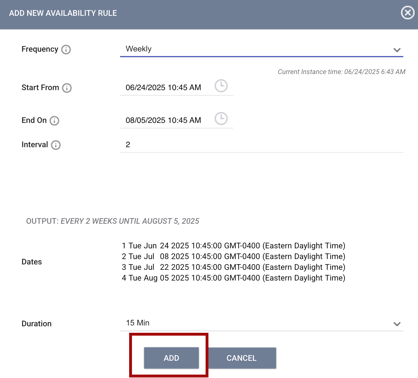Image resolution: width=418 pixels, height=378 pixels.
Task: Click the Frequency info icon
Action: click(x=66, y=50)
